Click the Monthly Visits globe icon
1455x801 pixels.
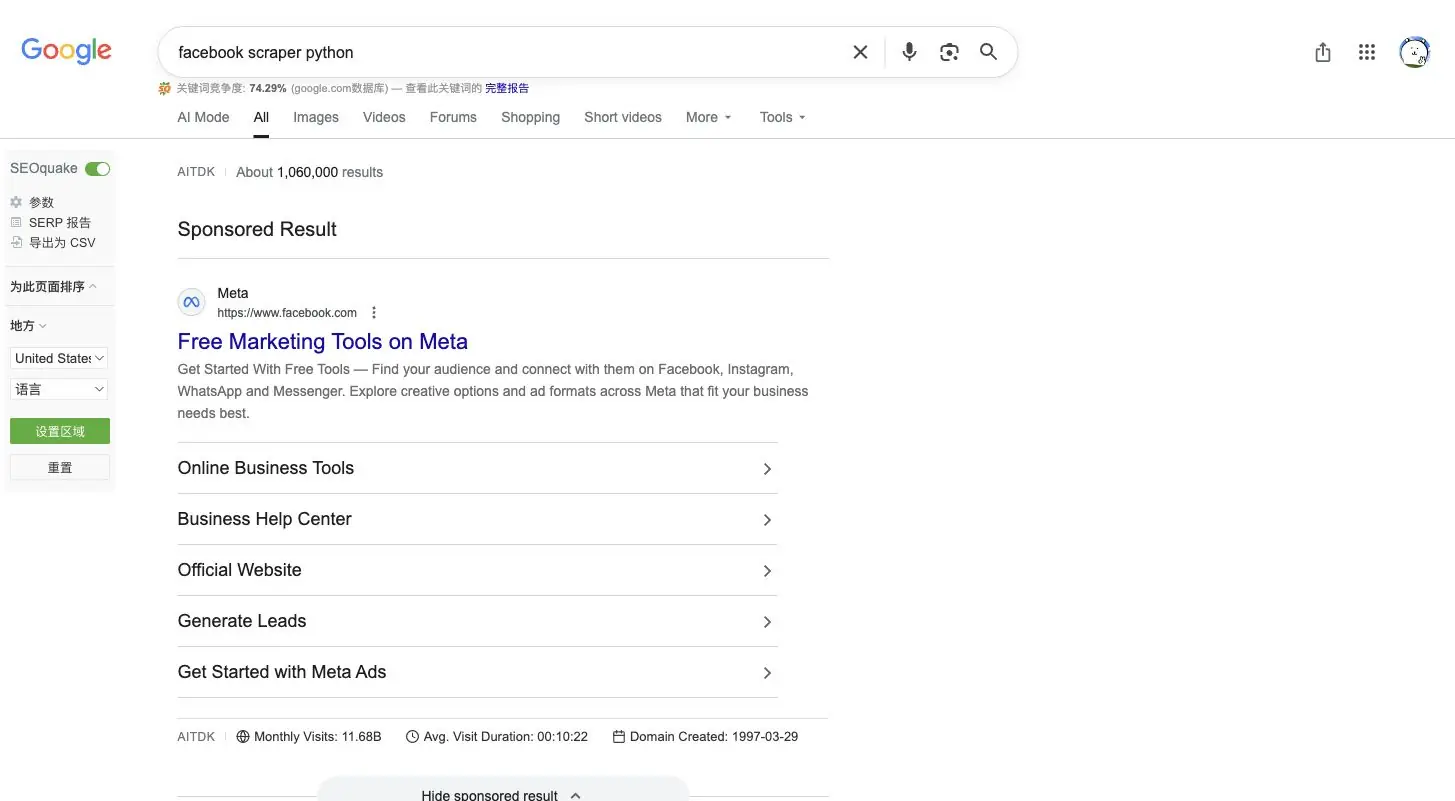click(243, 737)
